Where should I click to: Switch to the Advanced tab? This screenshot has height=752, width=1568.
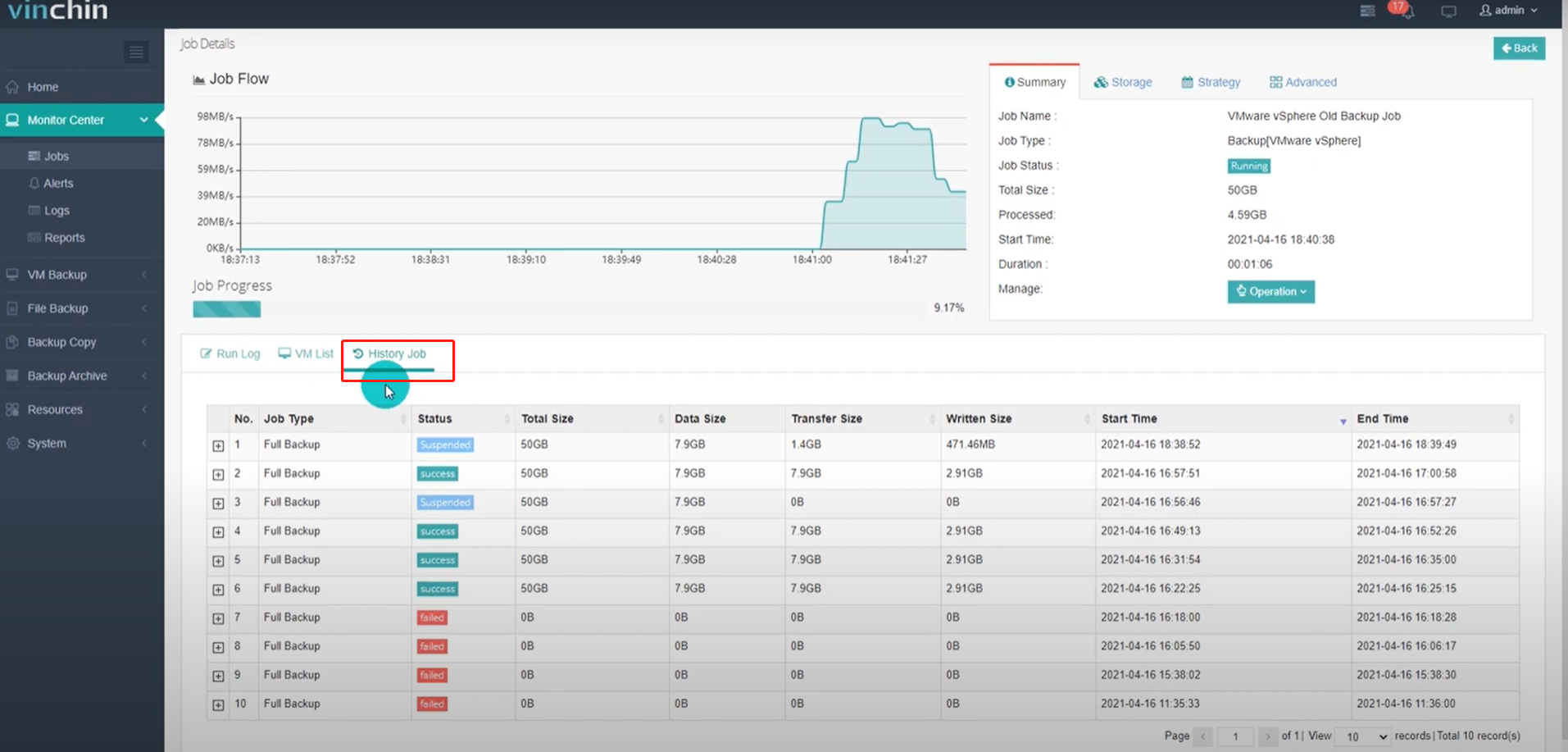point(1302,82)
